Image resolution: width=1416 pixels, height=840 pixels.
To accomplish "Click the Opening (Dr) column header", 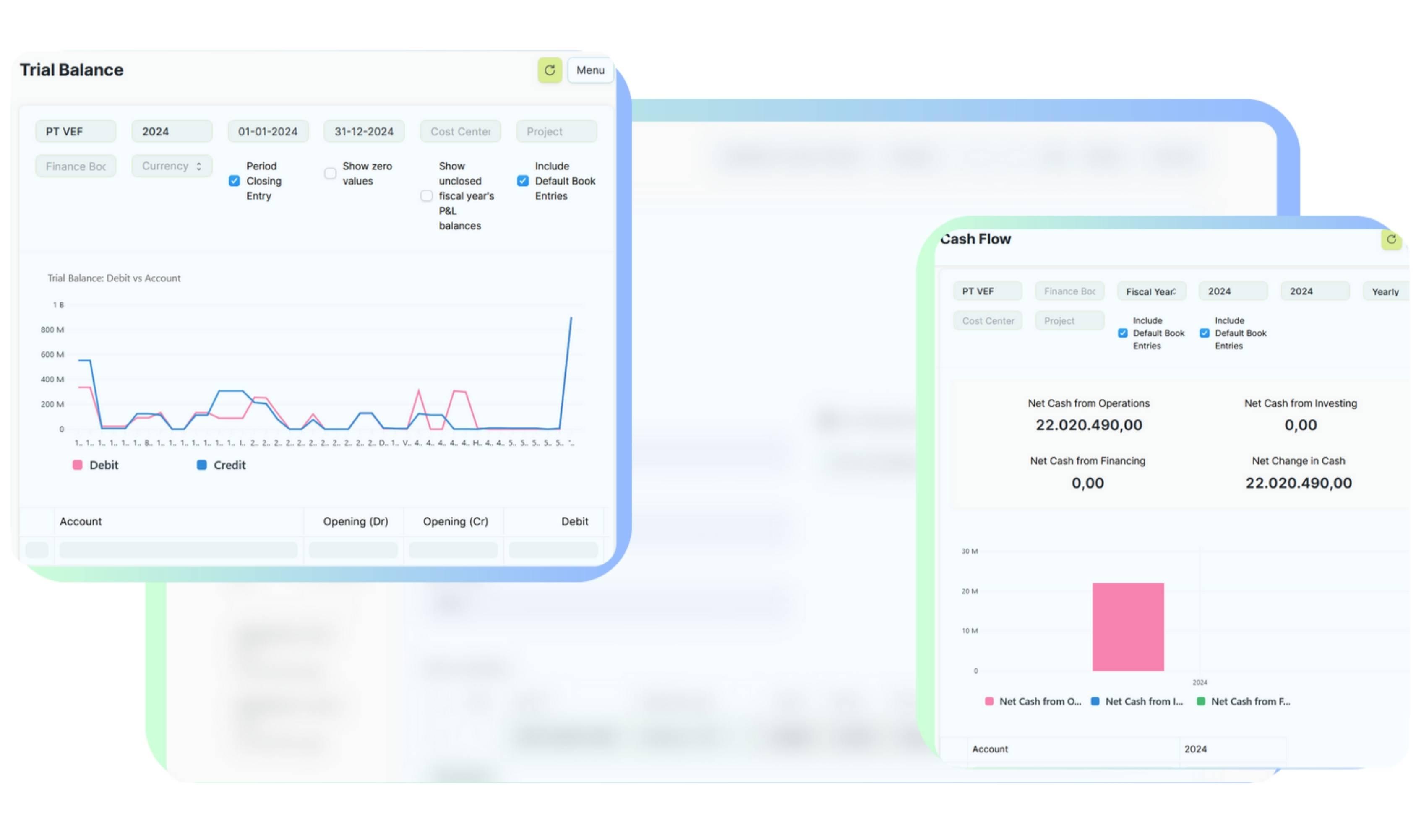I will [x=355, y=521].
